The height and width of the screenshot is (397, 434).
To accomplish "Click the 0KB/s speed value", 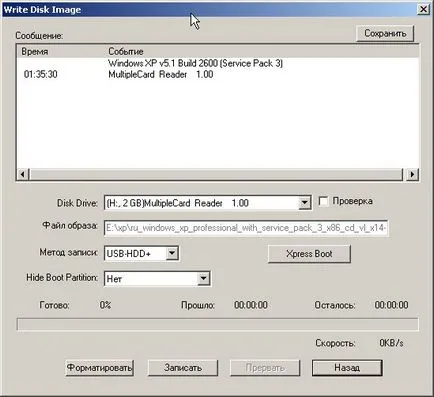I will (x=391, y=343).
